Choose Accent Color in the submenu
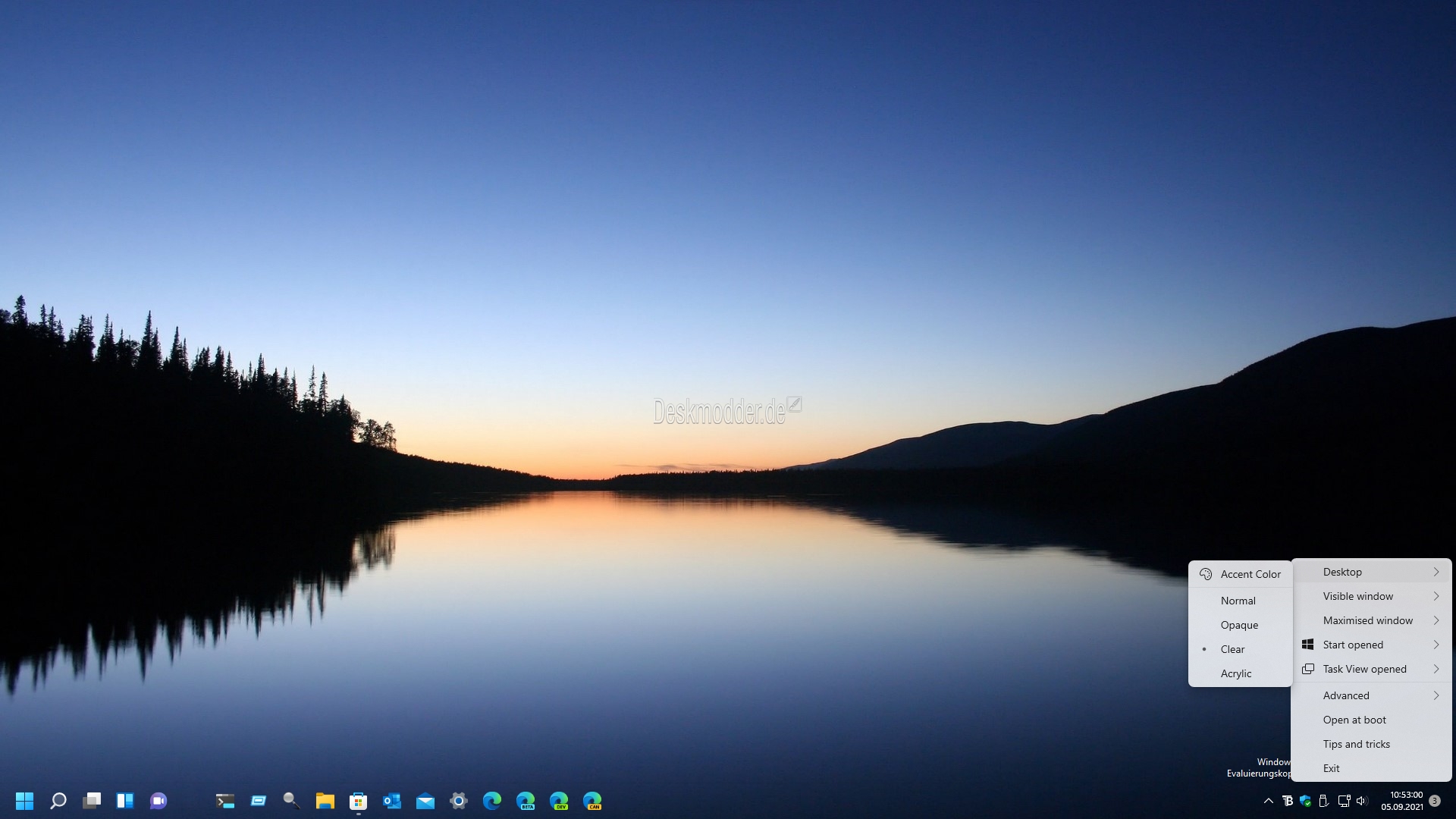Image resolution: width=1456 pixels, height=819 pixels. 1241,574
